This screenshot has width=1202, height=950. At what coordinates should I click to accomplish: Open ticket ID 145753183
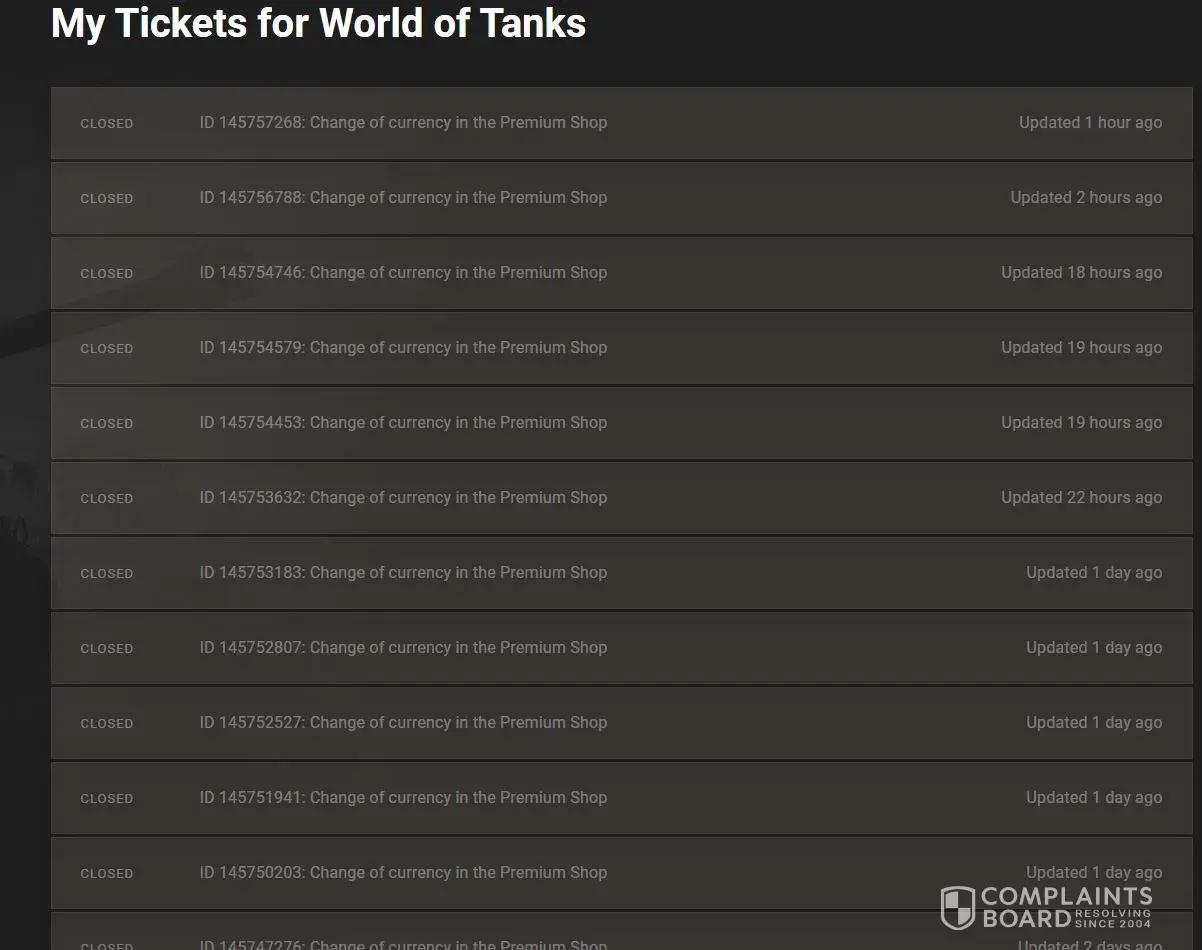[403, 573]
